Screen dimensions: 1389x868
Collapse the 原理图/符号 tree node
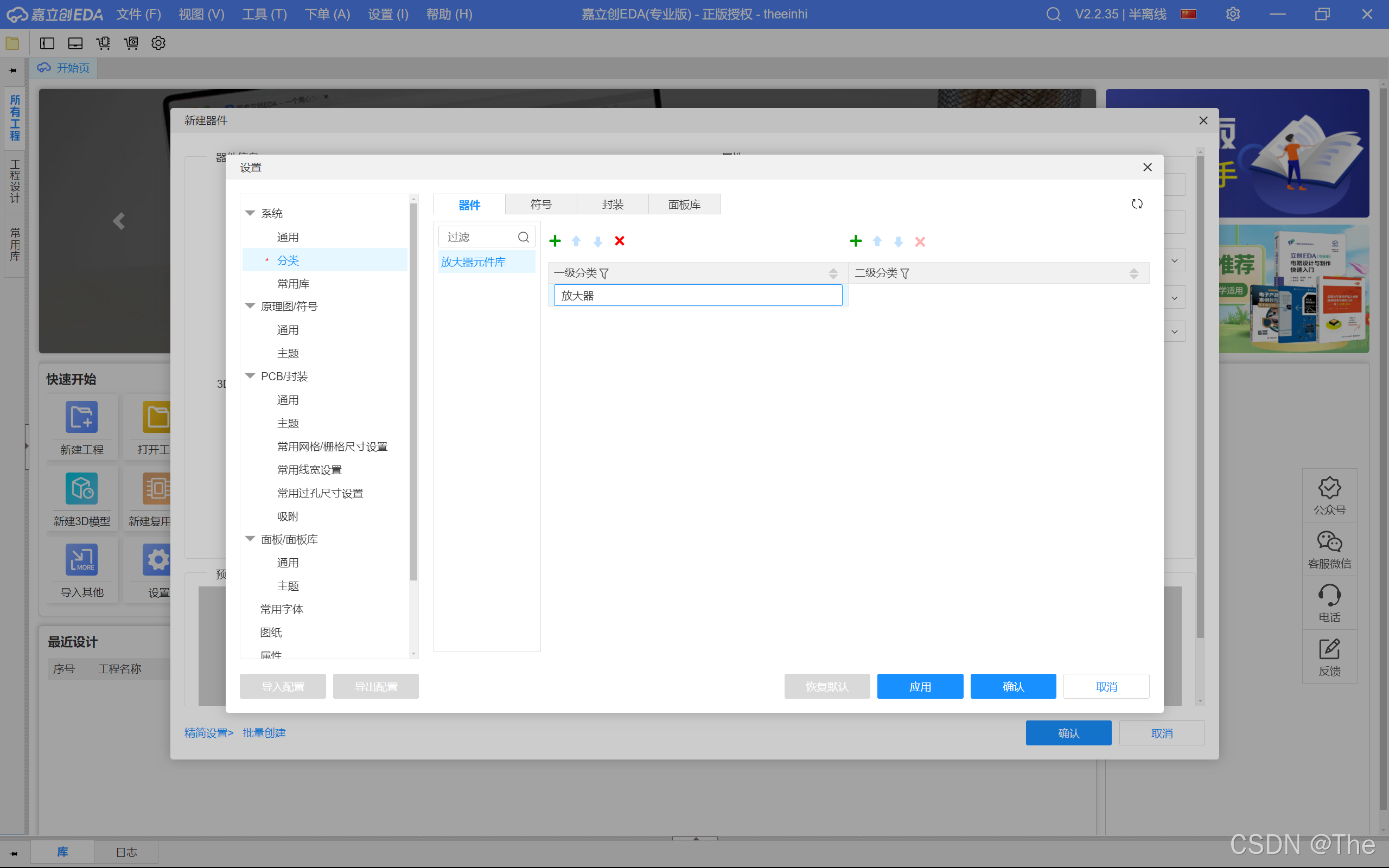(250, 306)
